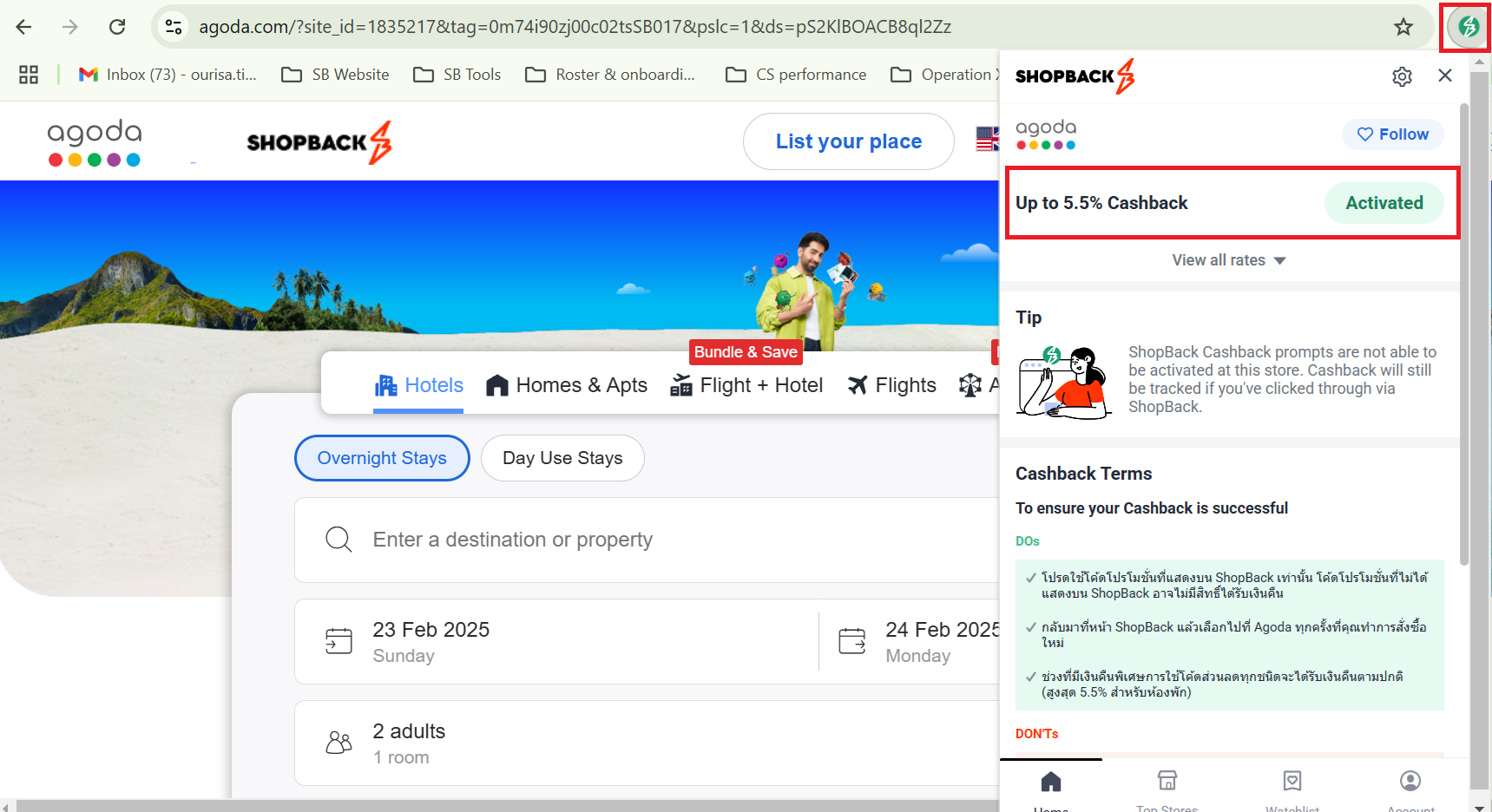Click the ShopBack logo in the panel

(x=1075, y=76)
